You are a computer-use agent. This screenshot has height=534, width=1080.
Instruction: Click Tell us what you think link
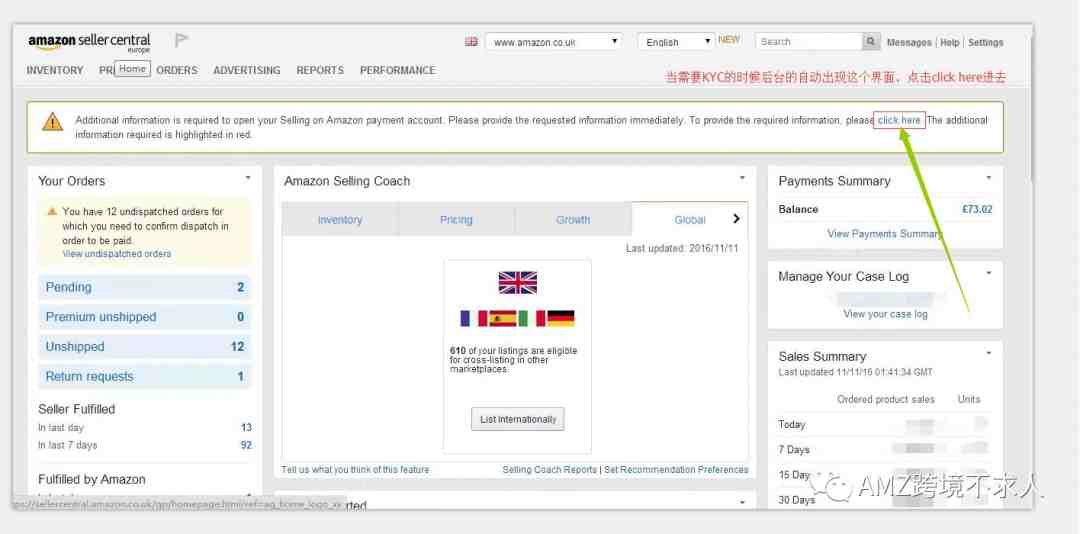pyautogui.click(x=355, y=470)
